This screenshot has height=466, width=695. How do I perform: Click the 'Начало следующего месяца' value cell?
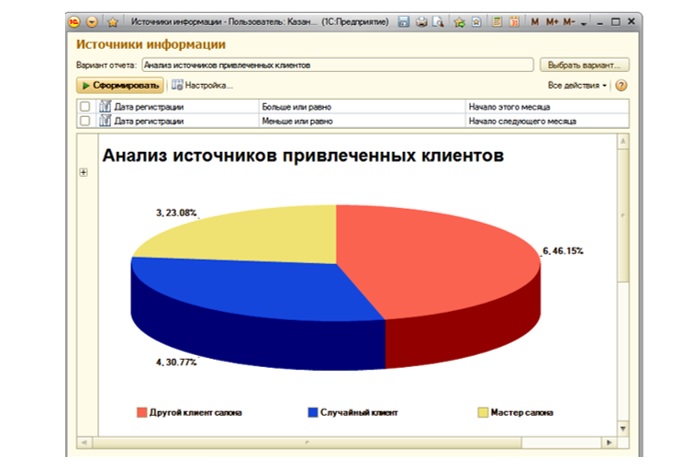547,121
